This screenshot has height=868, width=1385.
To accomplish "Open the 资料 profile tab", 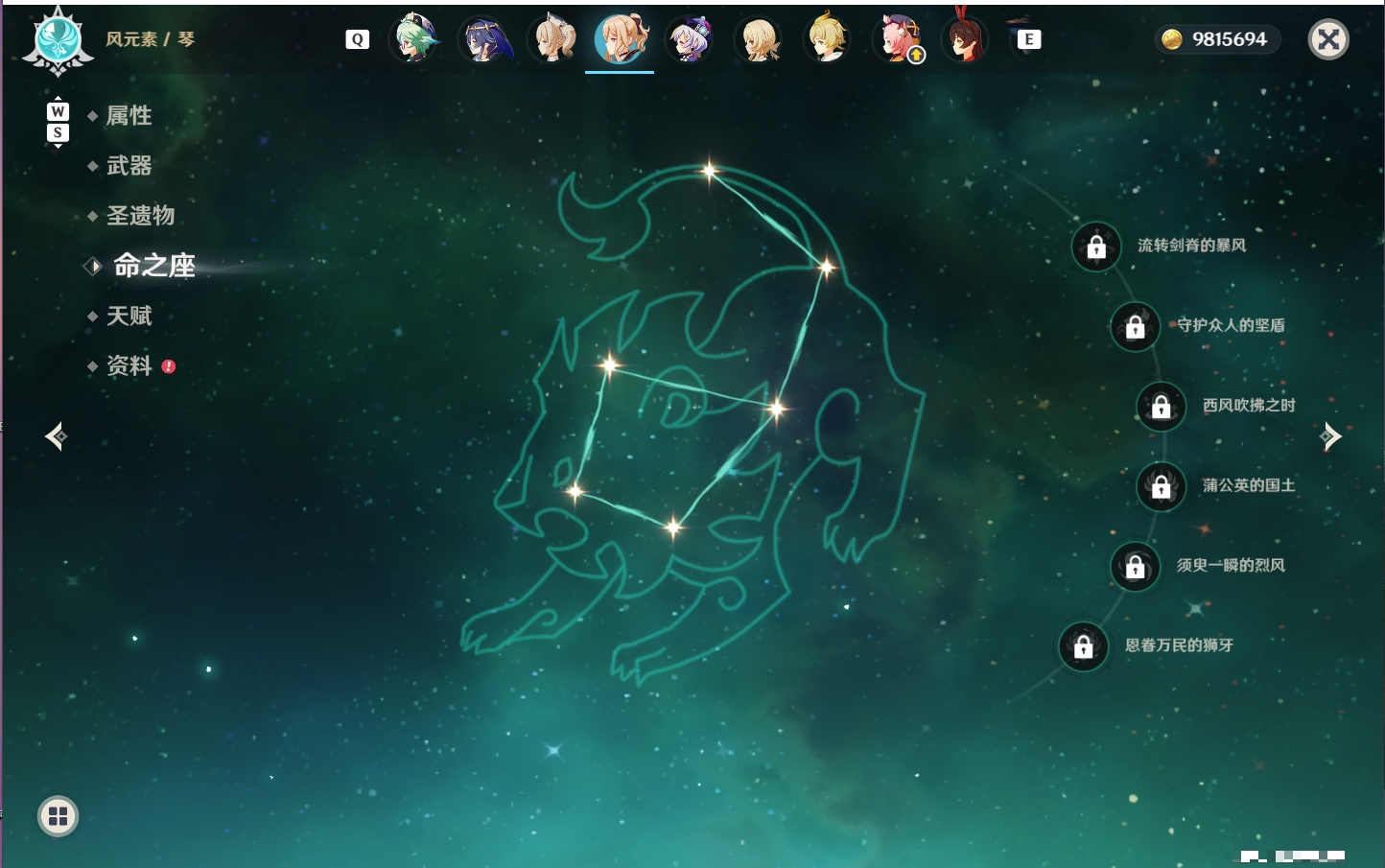I will 129,365.
